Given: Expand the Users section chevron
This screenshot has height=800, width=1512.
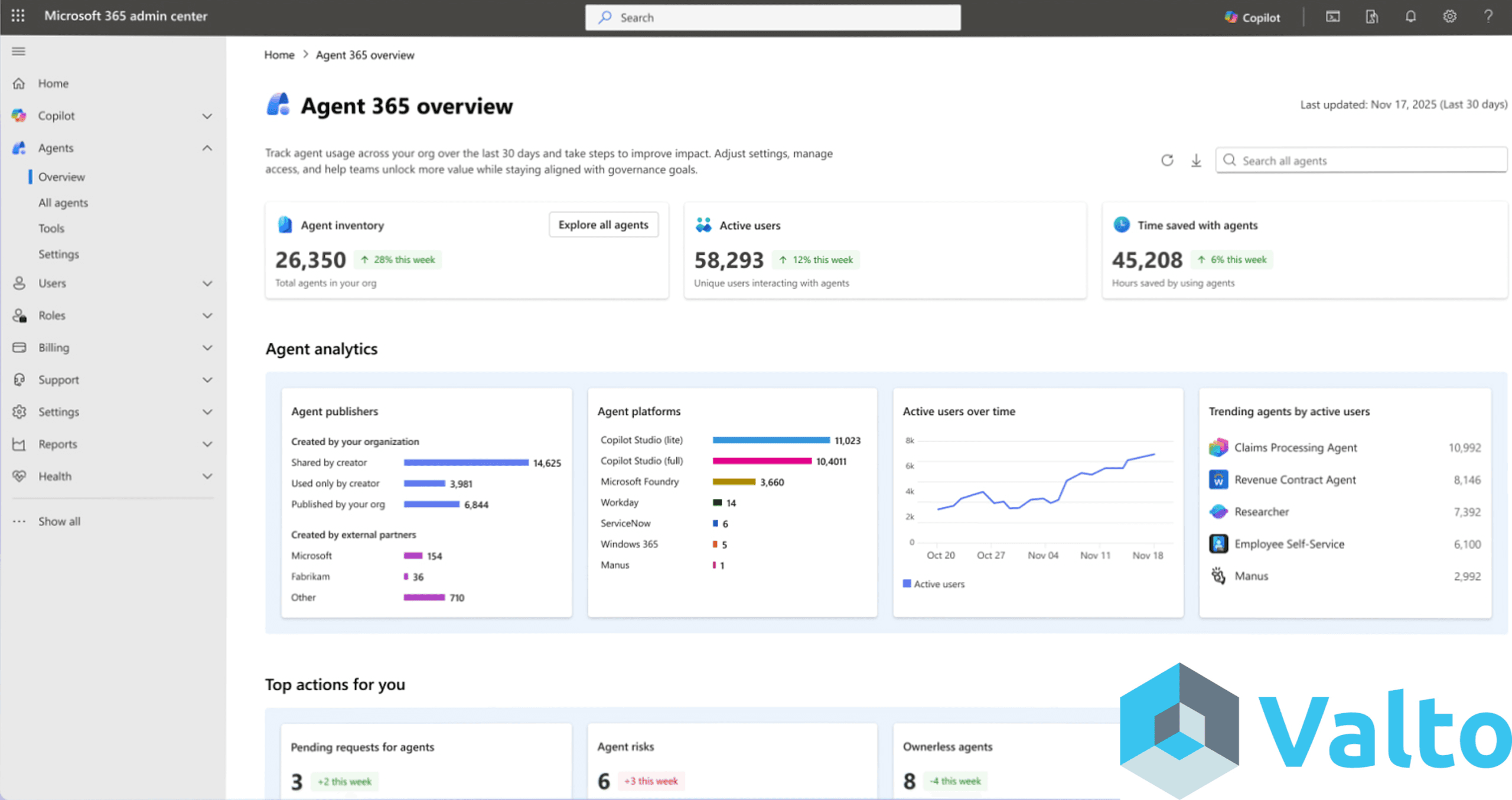Looking at the screenshot, I should pos(207,283).
